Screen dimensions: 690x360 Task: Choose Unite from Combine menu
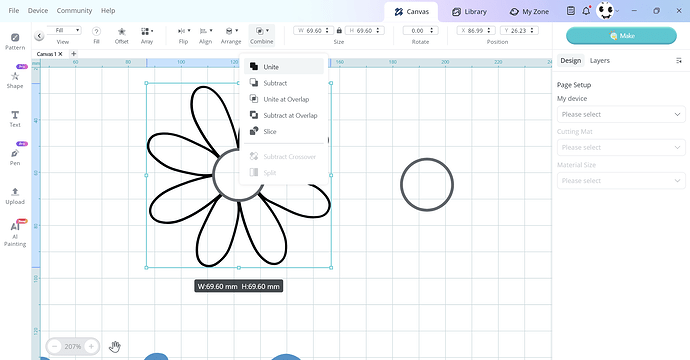click(x=284, y=67)
